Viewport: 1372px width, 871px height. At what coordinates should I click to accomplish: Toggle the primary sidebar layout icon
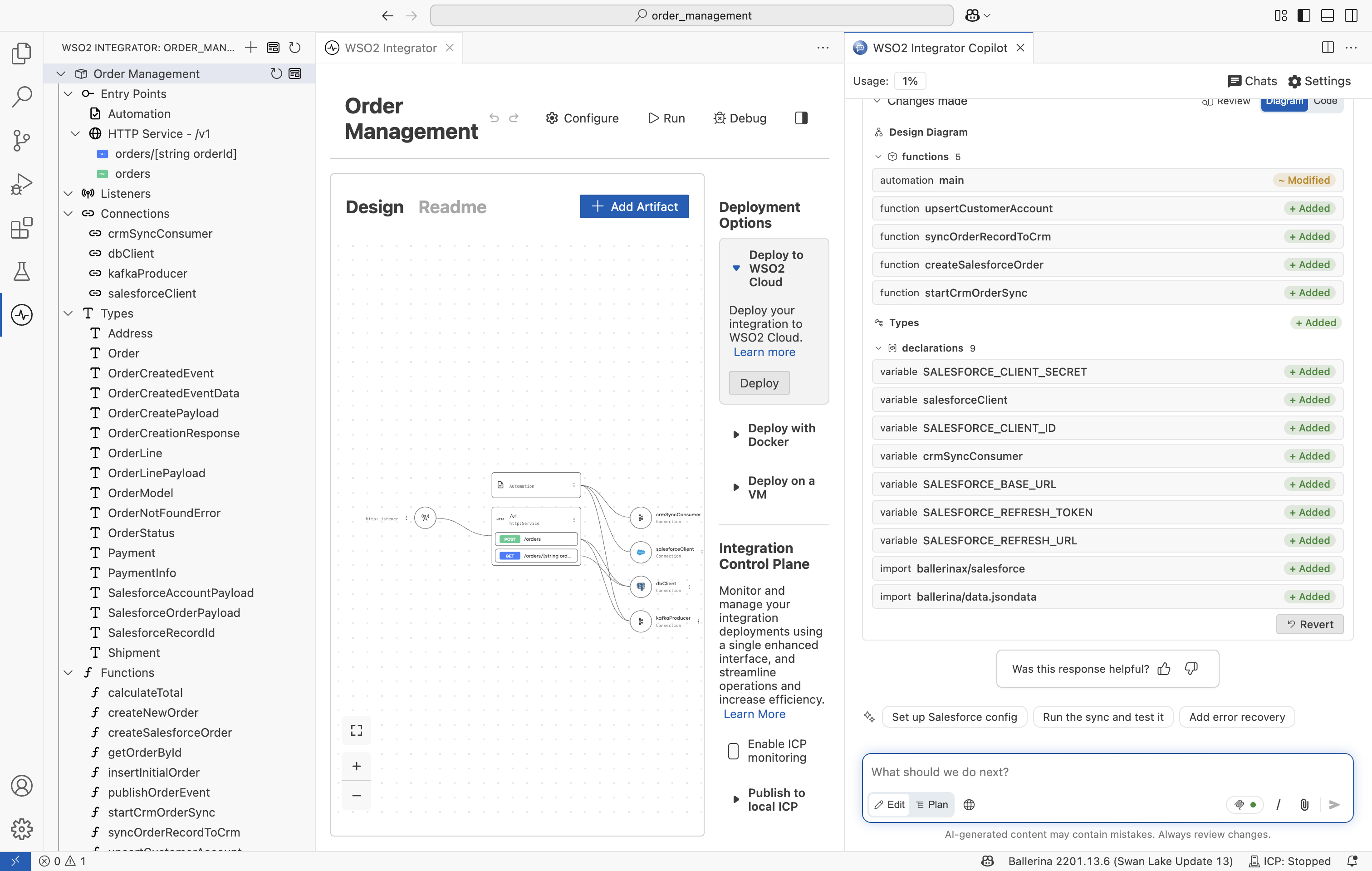(x=1303, y=15)
